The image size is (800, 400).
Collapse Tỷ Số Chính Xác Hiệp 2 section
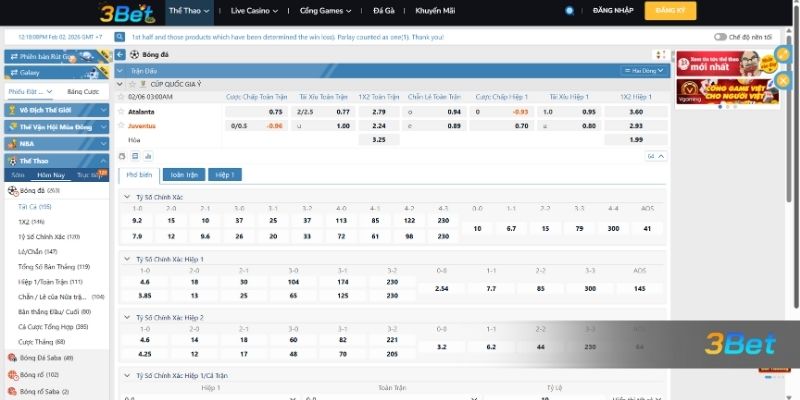(127, 317)
